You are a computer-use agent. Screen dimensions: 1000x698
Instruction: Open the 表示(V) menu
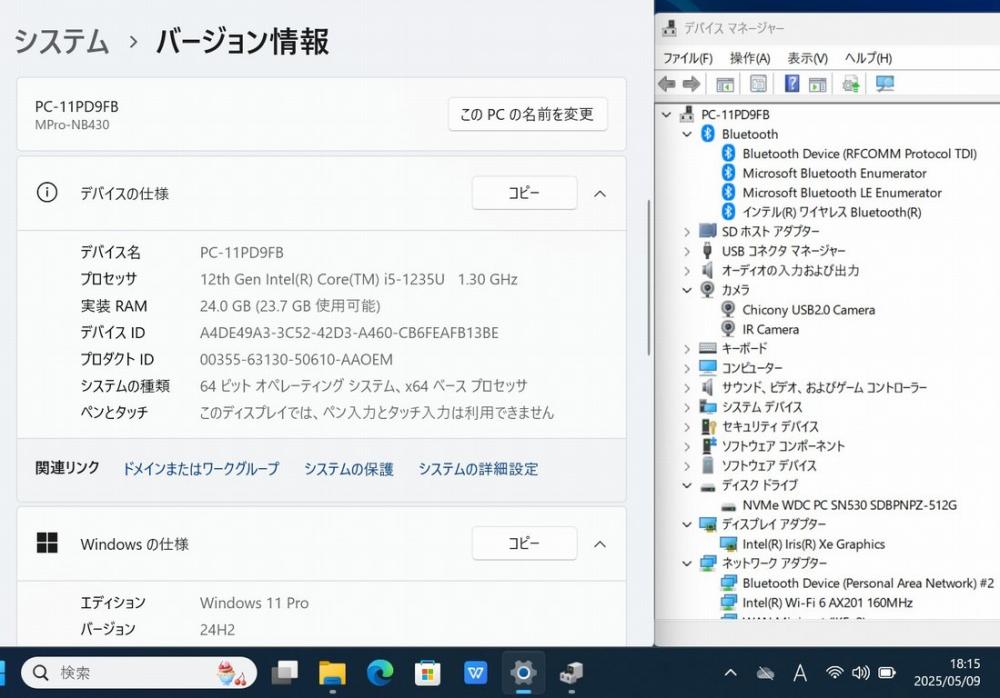(807, 58)
